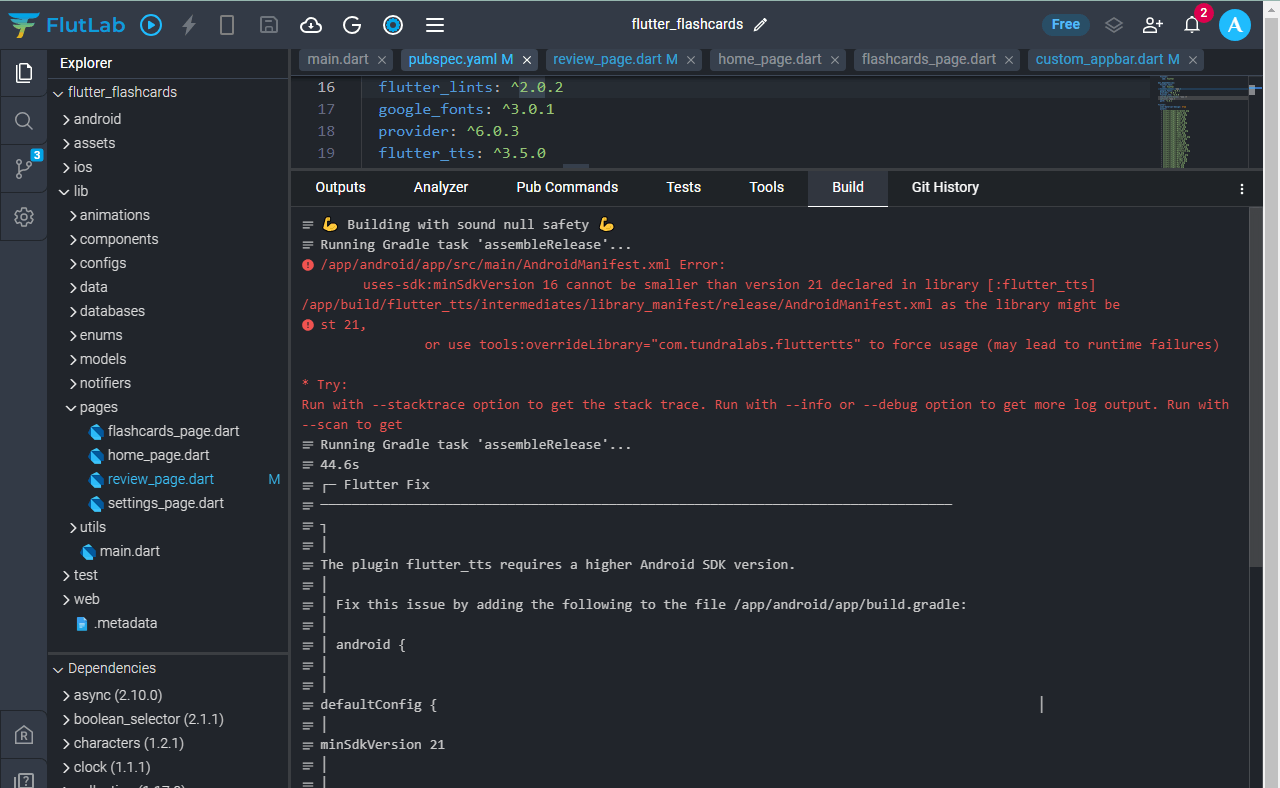Click the save disk icon

[268, 25]
